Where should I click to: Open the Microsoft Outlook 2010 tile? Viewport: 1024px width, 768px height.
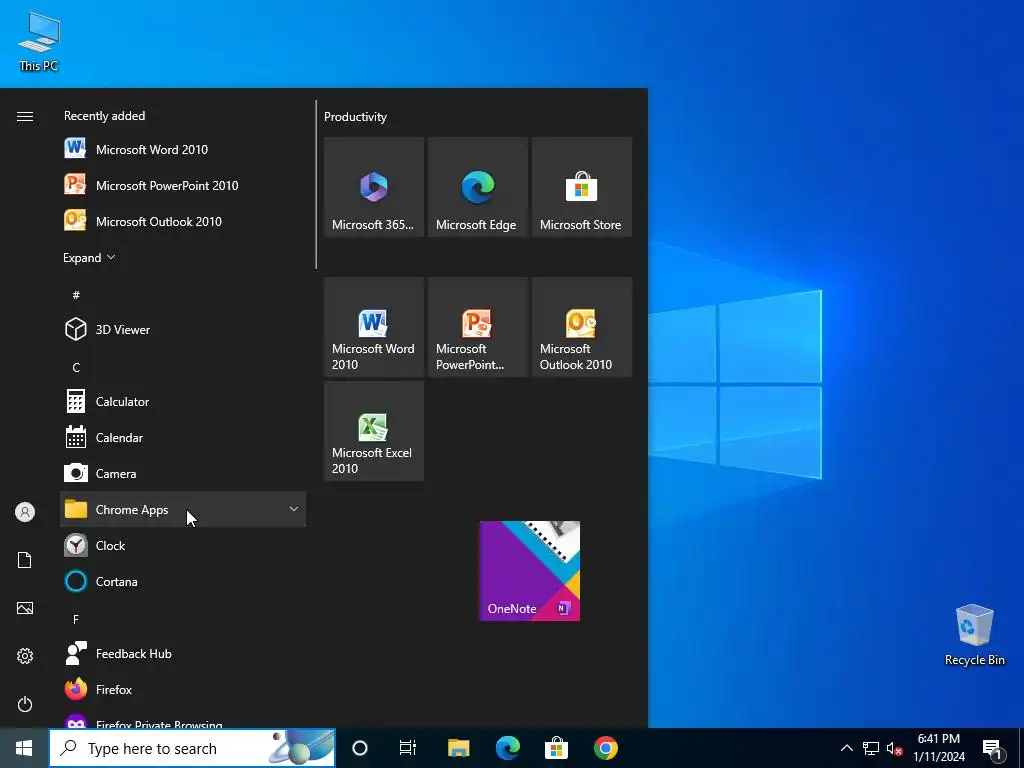point(582,327)
